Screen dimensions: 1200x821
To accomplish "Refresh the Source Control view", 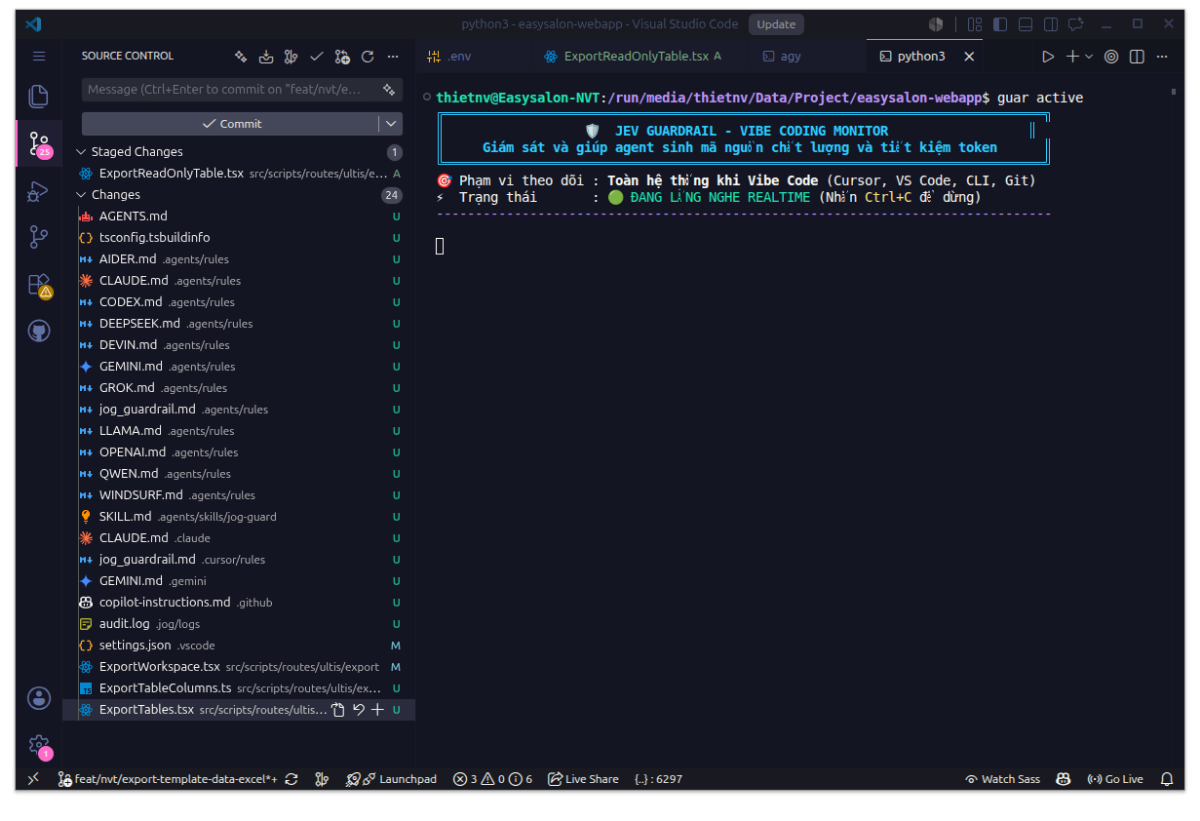I will click(367, 56).
